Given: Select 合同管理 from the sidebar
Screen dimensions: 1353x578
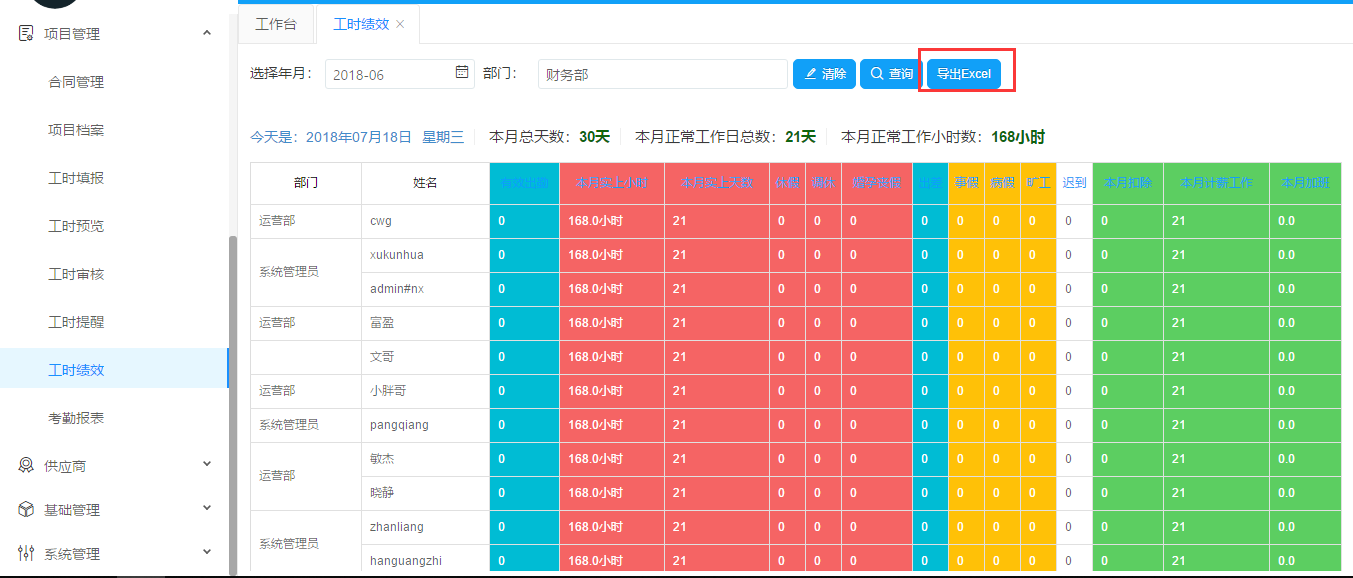Looking at the screenshot, I should coord(76,82).
